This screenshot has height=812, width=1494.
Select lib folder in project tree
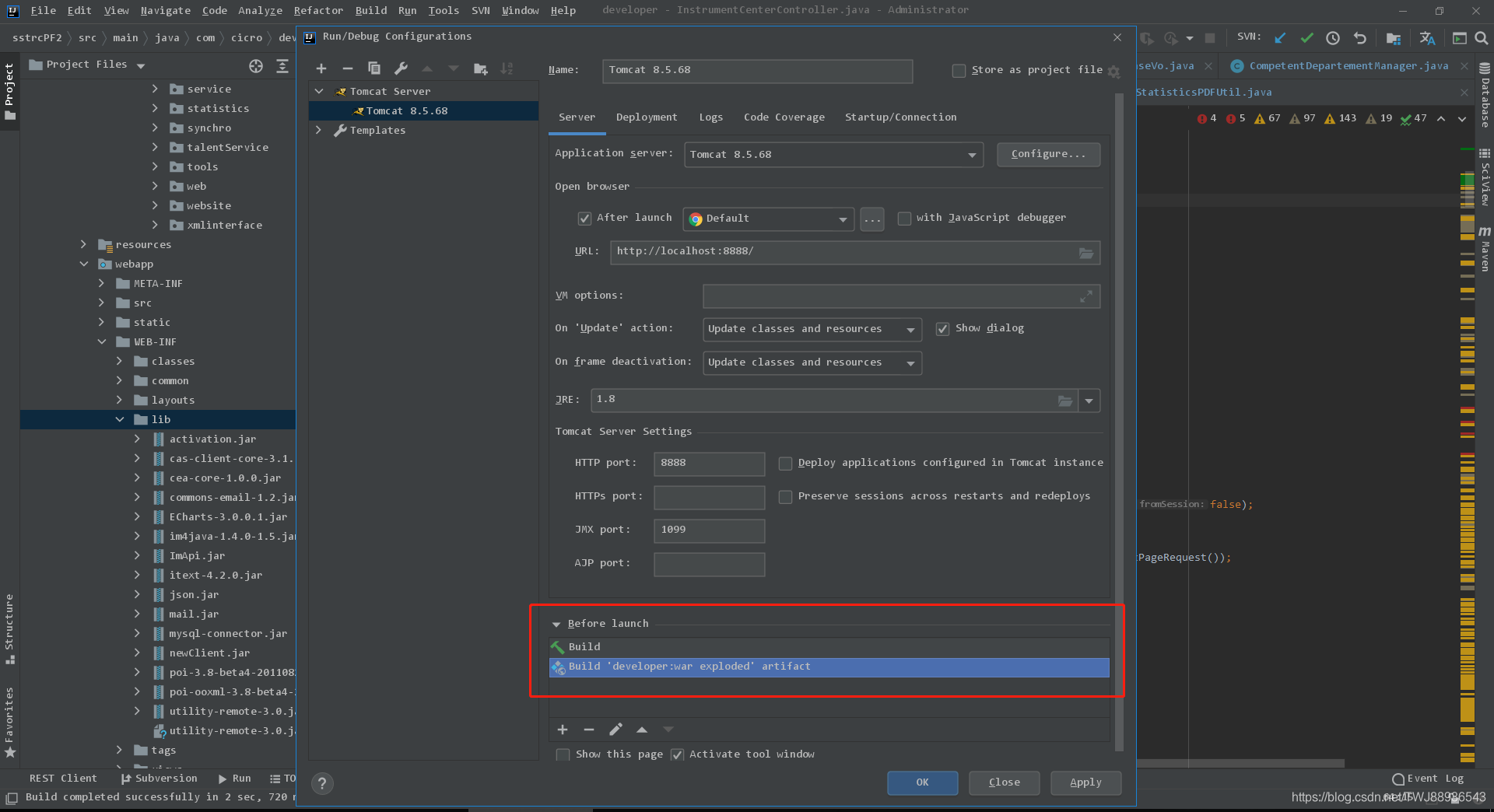pos(158,420)
